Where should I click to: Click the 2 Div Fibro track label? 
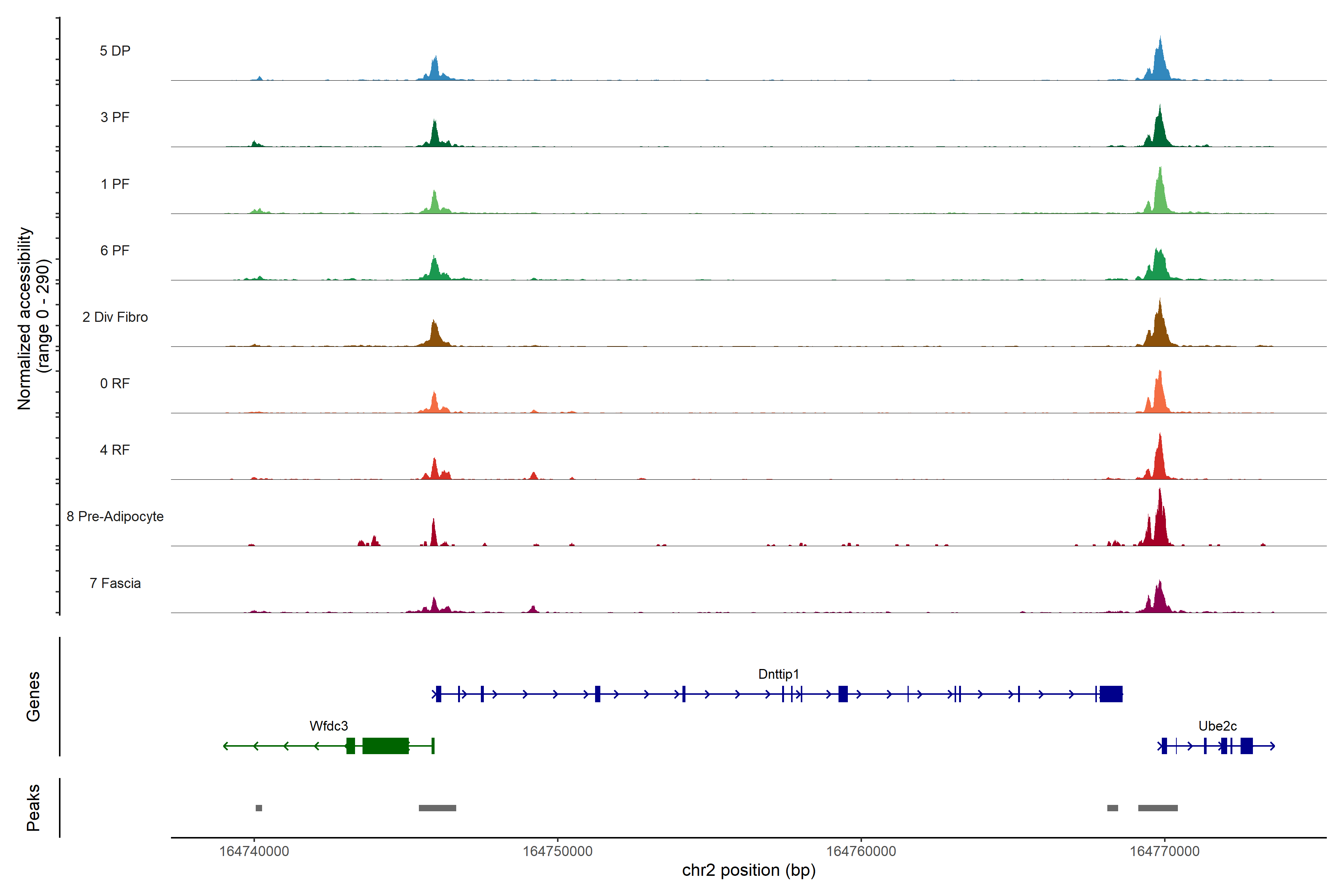tap(115, 317)
